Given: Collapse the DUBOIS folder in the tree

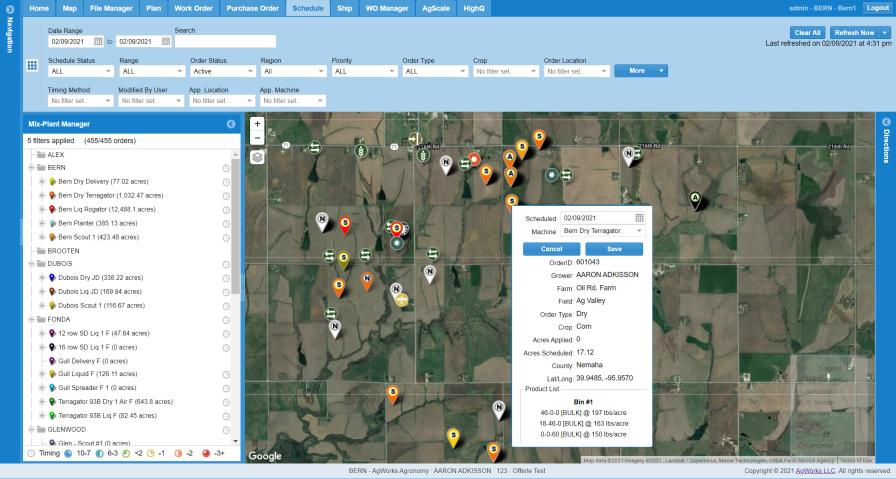Looking at the screenshot, I should (31, 264).
